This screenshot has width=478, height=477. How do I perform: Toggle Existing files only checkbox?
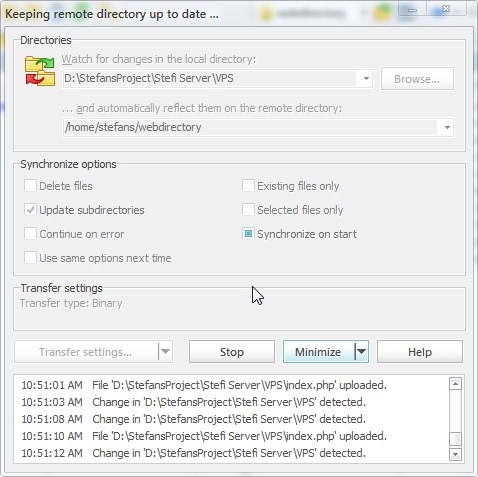coord(248,185)
